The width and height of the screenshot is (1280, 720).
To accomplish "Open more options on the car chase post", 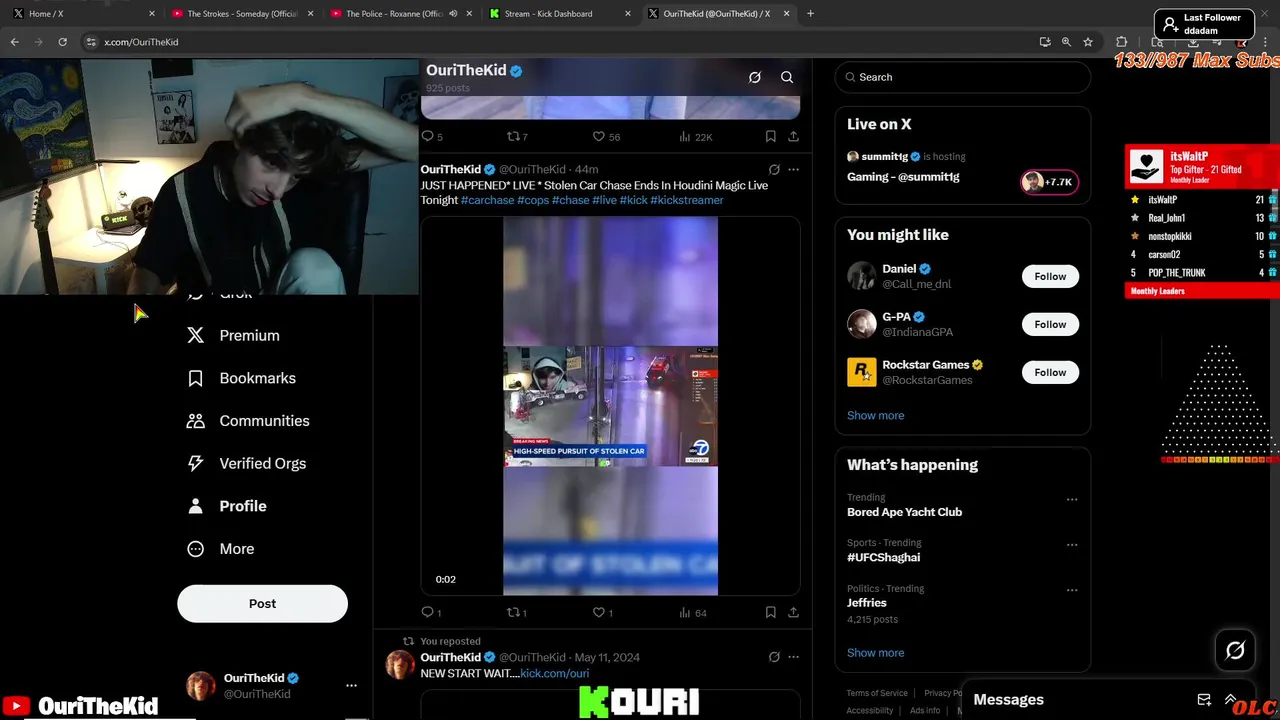I will click(794, 169).
